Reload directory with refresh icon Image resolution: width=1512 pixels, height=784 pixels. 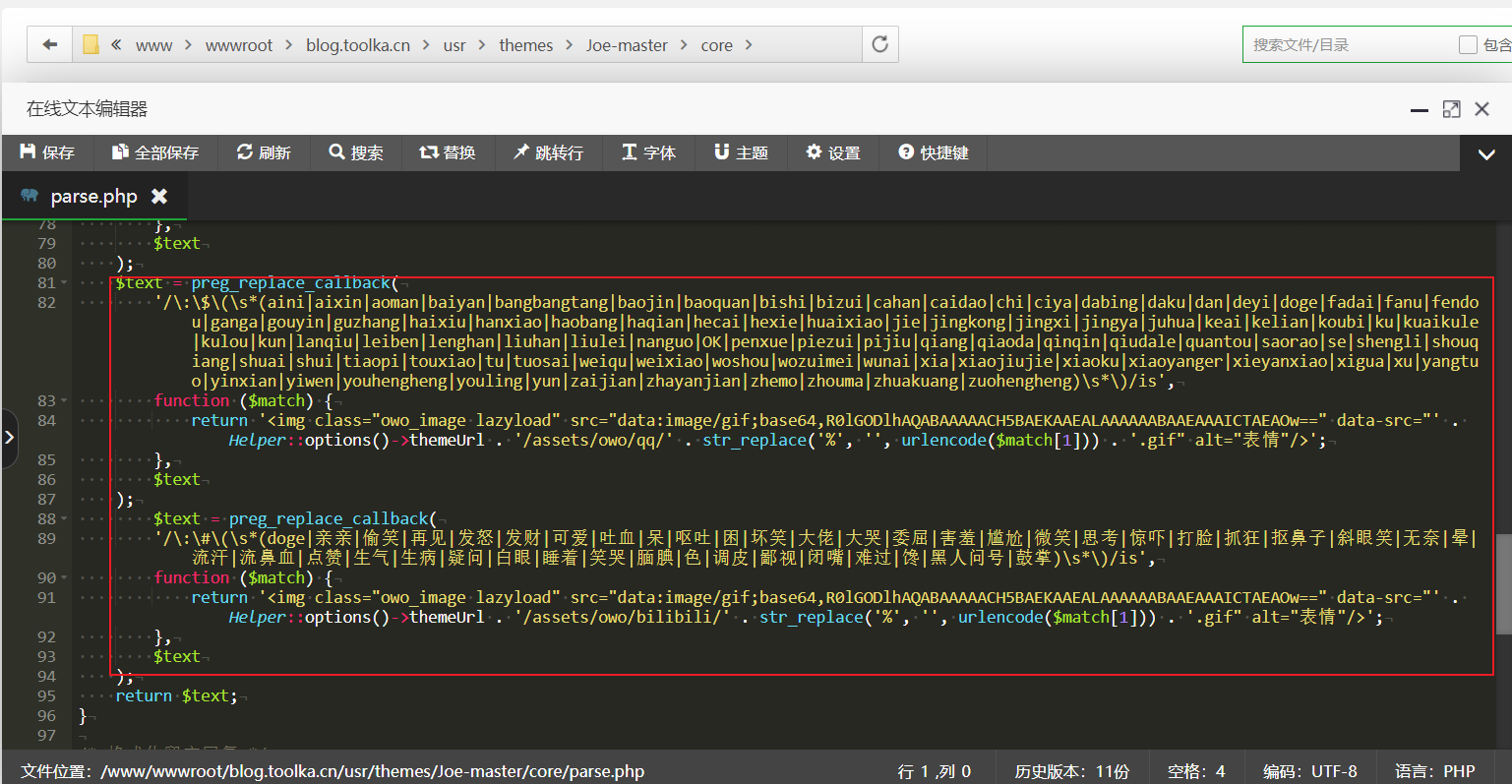pos(879,44)
